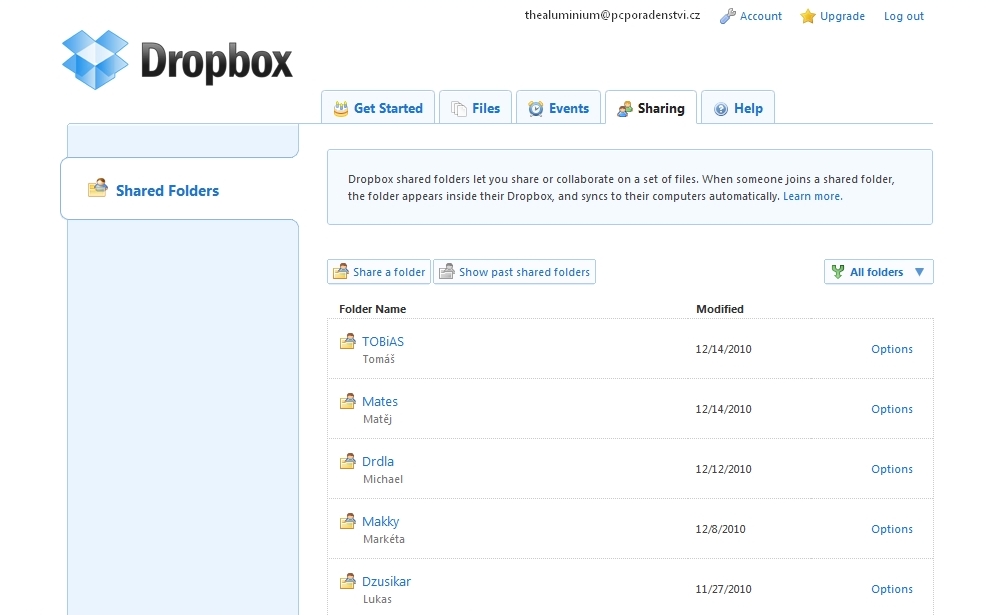Open the TOBiAS folder link
Viewport: 1000px width, 615px height.
click(383, 341)
